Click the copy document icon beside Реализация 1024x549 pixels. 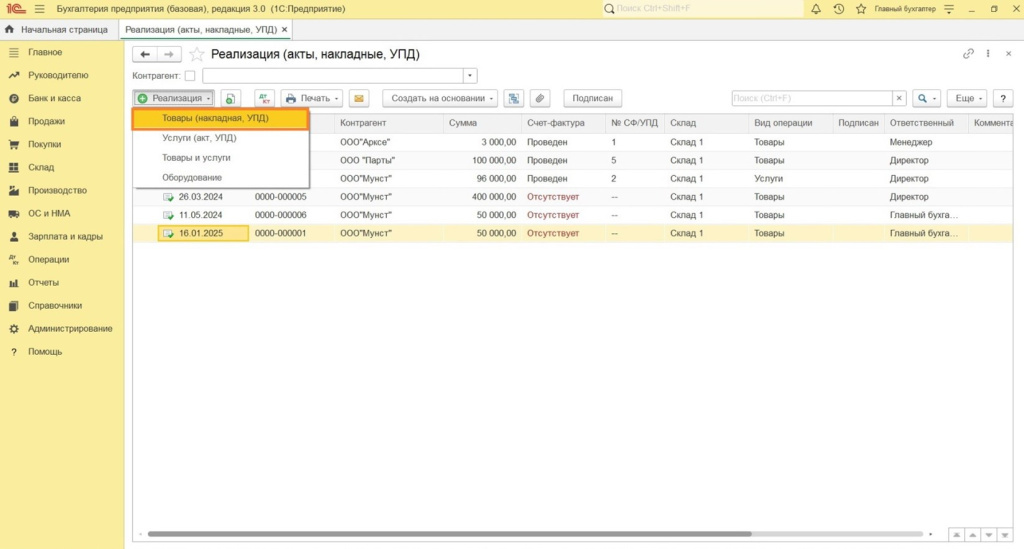[x=231, y=98]
